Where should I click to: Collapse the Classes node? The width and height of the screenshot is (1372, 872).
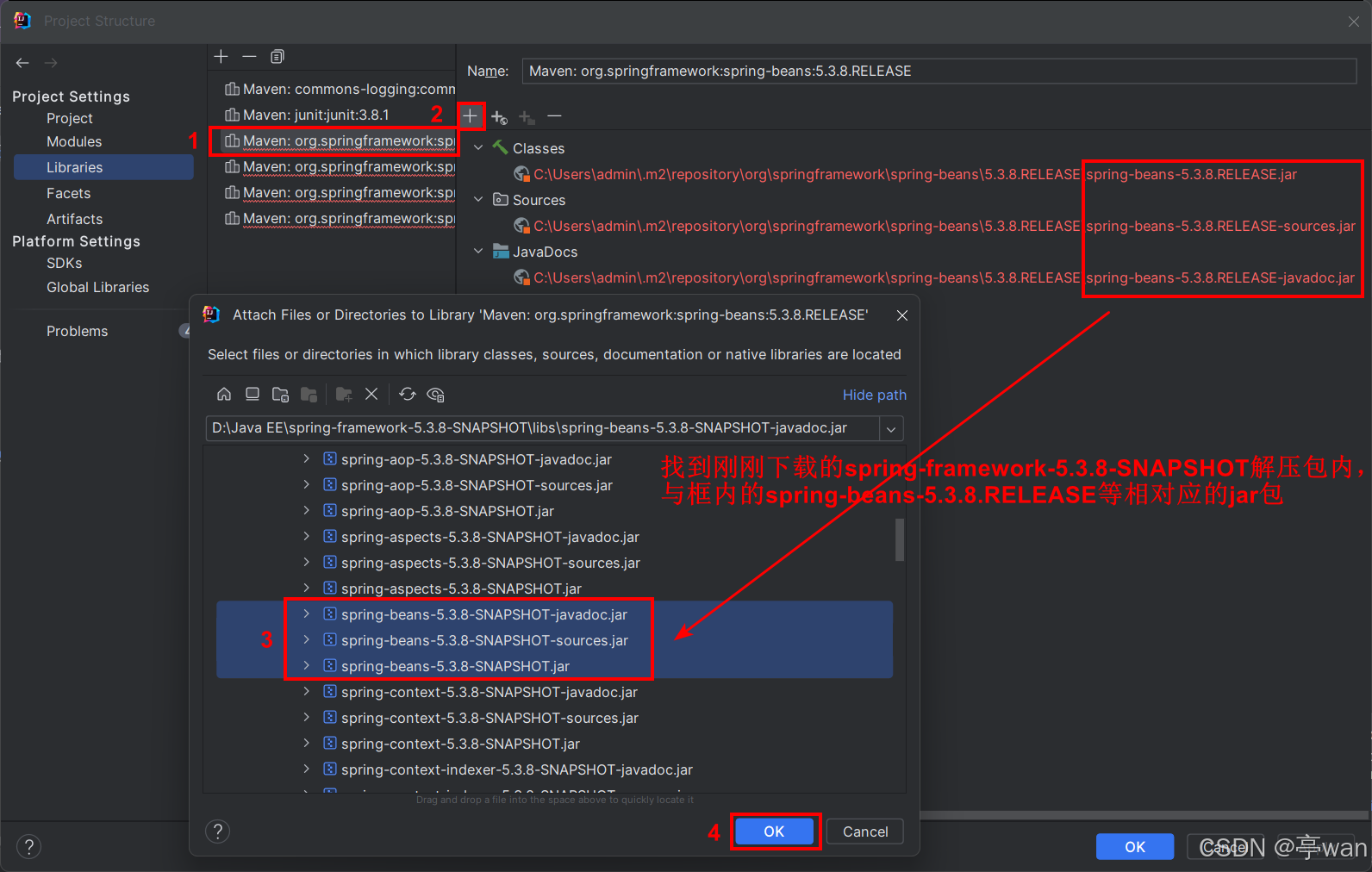coord(478,148)
